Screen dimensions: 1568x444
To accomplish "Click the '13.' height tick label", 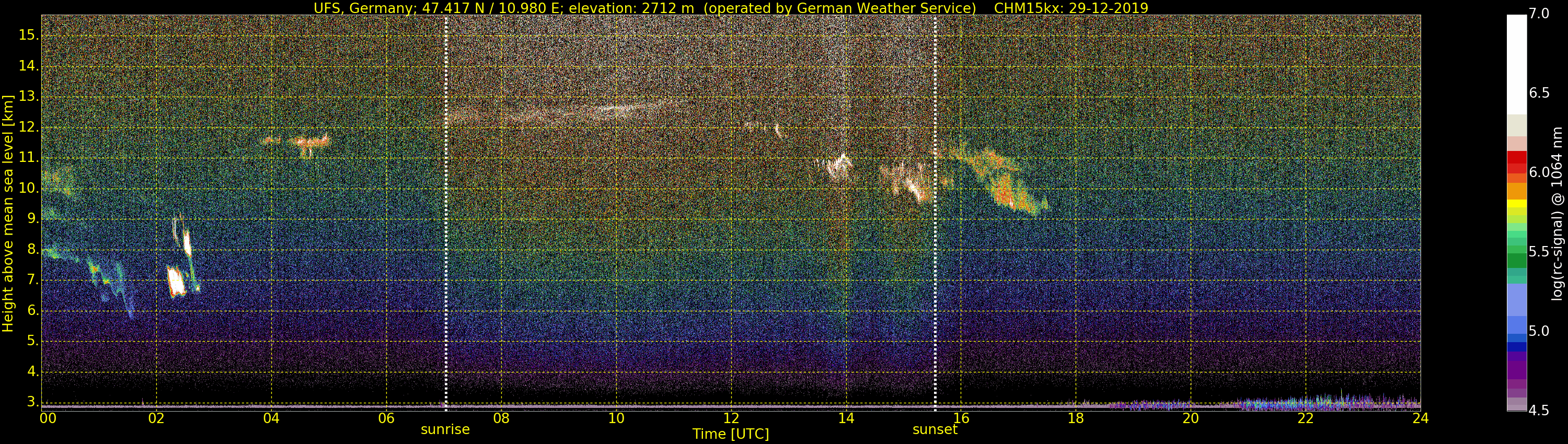I will [29, 97].
